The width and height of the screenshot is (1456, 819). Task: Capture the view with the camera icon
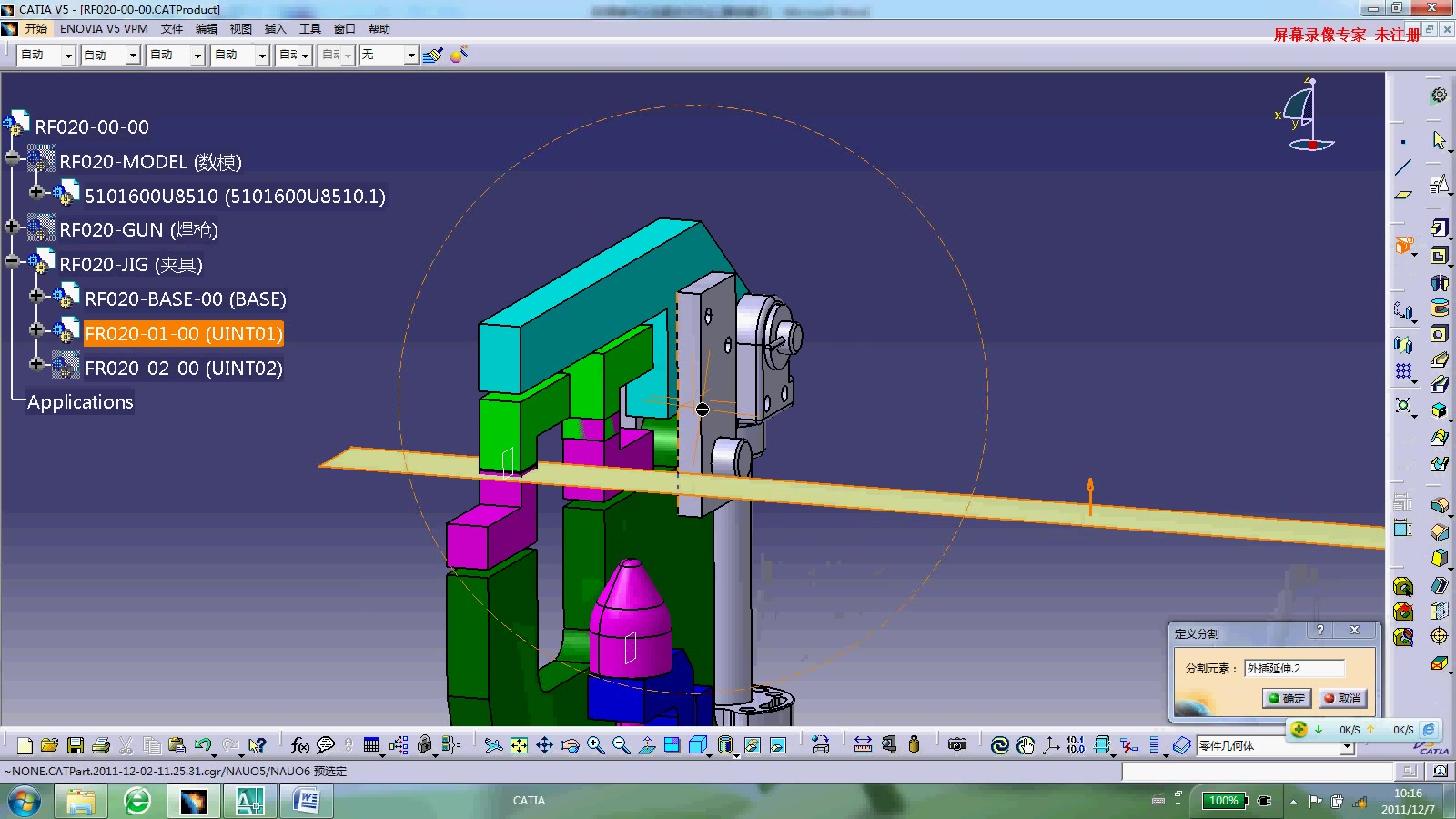click(956, 745)
